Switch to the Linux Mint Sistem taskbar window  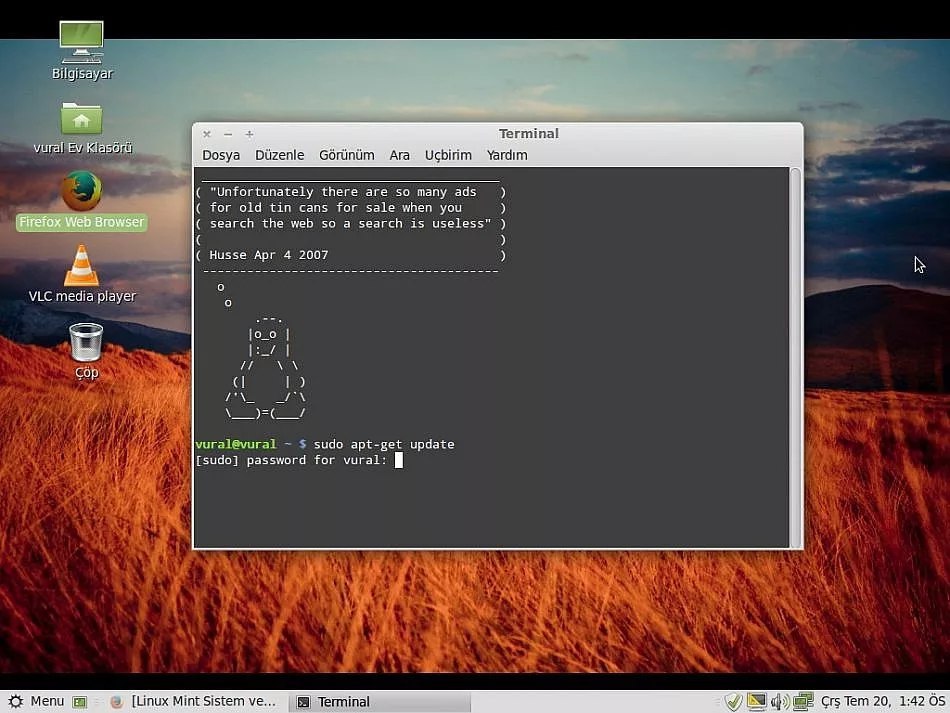[x=193, y=701]
